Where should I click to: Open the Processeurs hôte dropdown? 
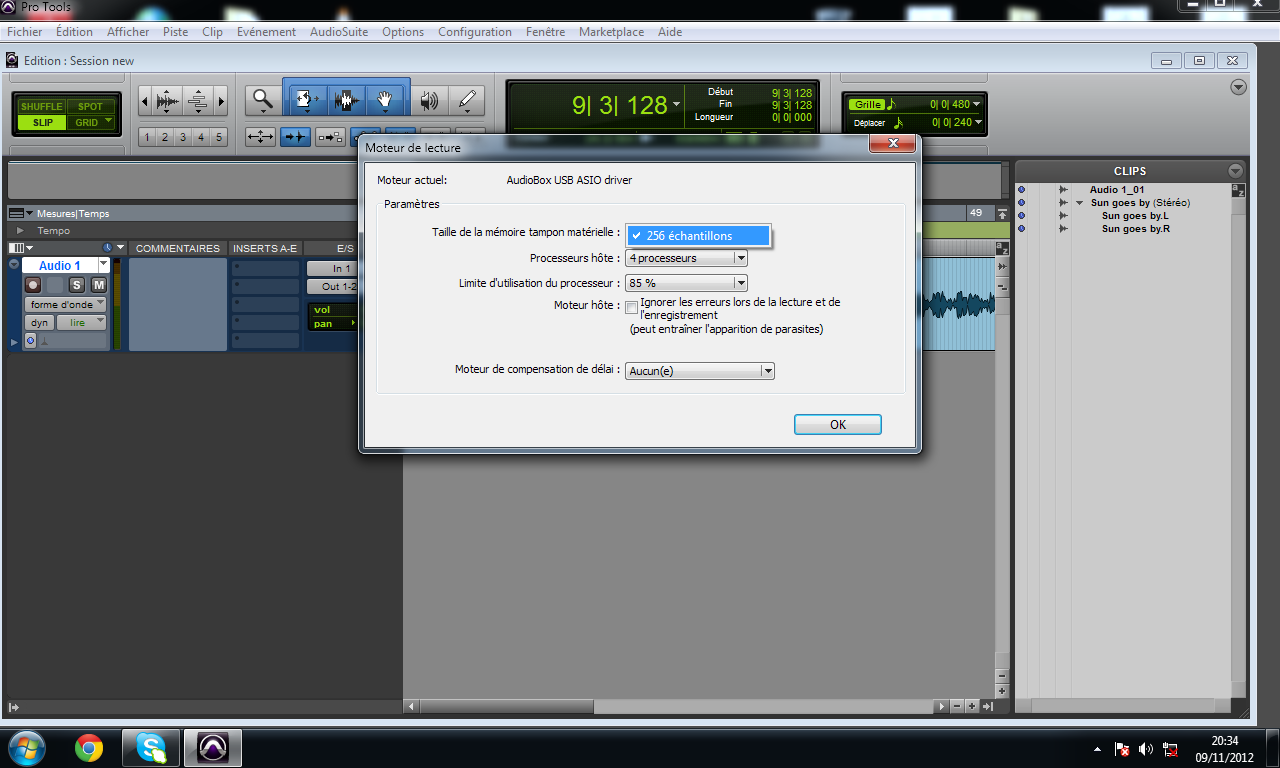point(686,258)
